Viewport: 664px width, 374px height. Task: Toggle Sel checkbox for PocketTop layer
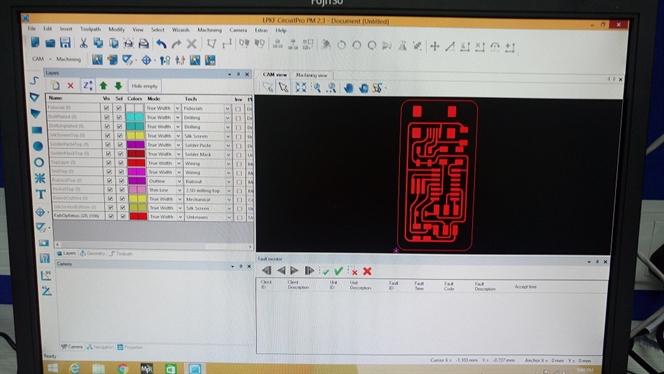(x=122, y=189)
